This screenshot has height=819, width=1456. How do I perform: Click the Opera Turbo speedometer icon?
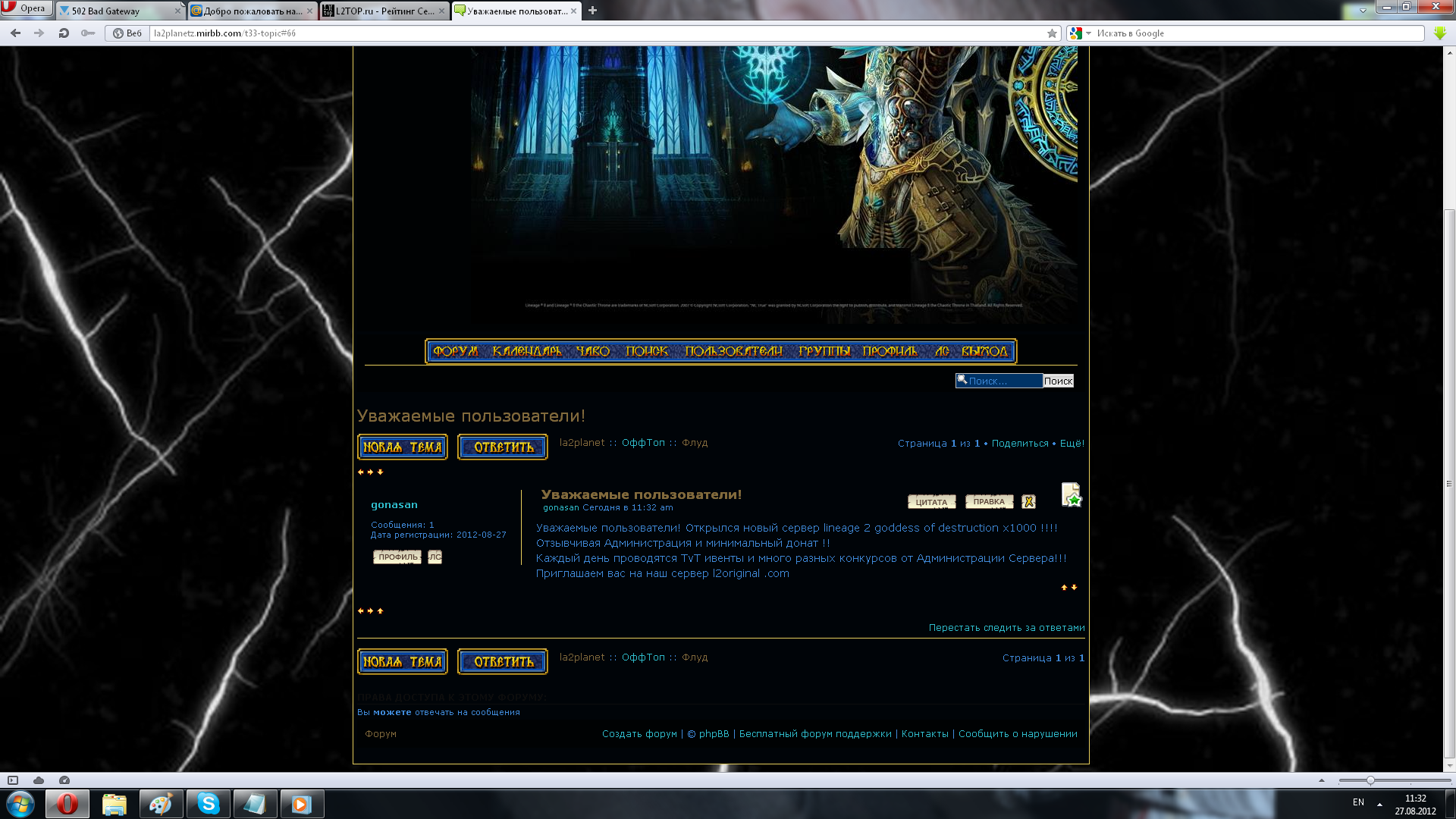point(64,780)
